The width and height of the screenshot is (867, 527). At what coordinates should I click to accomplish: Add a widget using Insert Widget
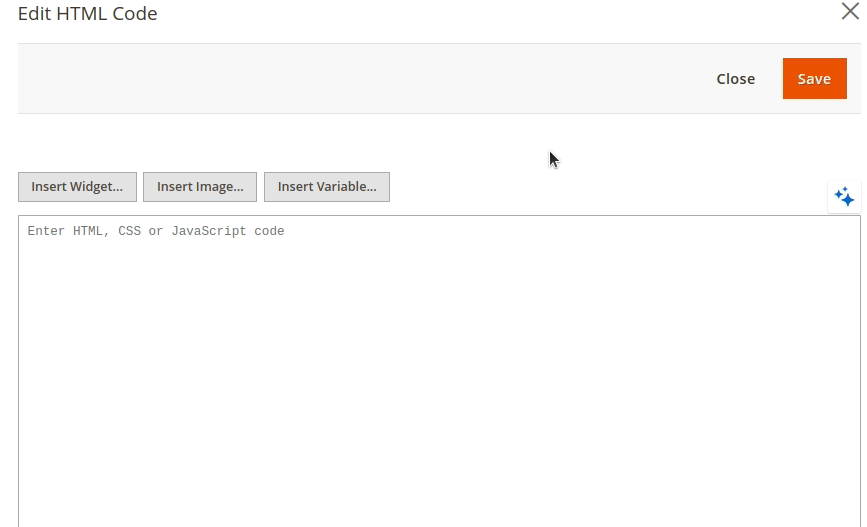click(x=77, y=187)
